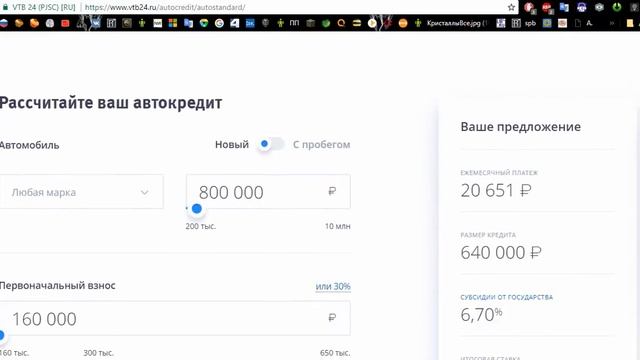Grab the down payment slider handle

(2, 335)
